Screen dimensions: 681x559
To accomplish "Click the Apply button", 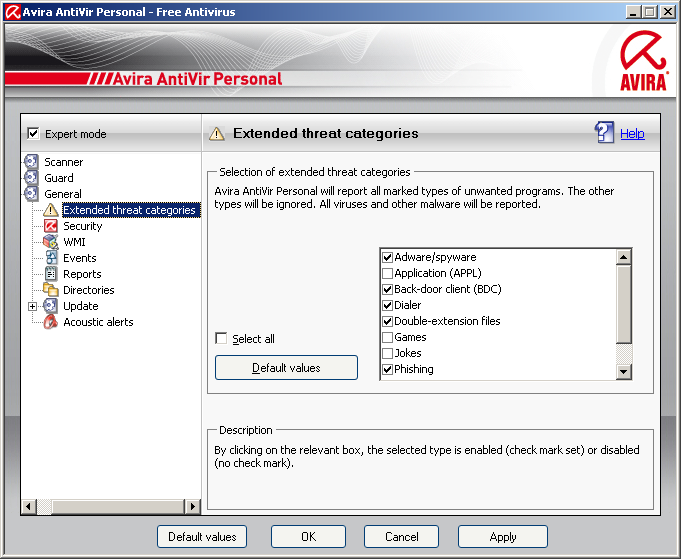I will 502,537.
